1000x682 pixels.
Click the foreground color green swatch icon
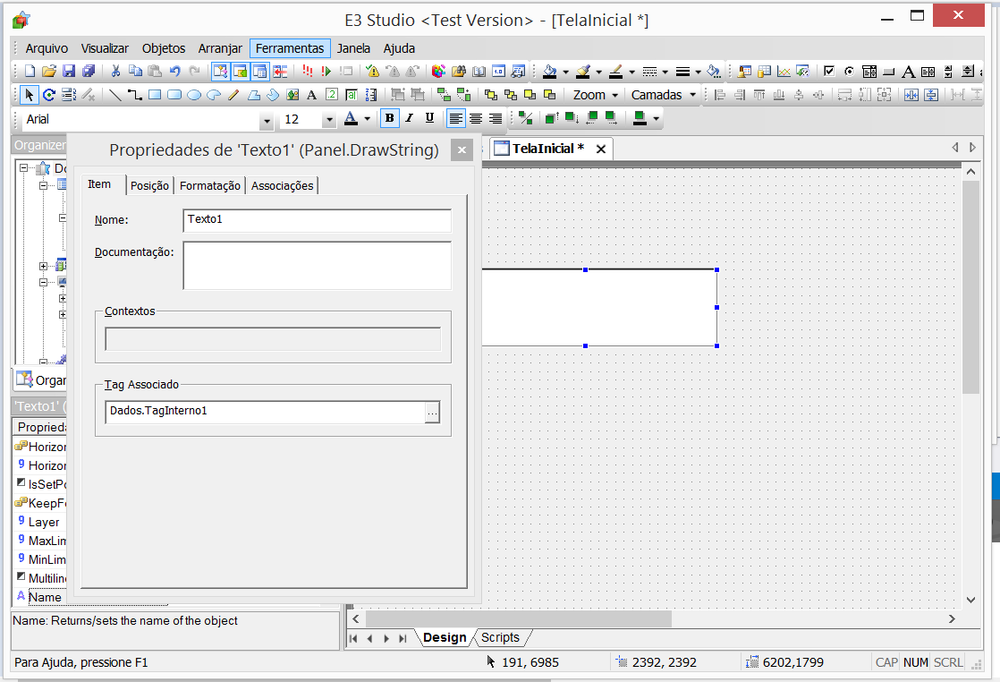click(x=640, y=118)
